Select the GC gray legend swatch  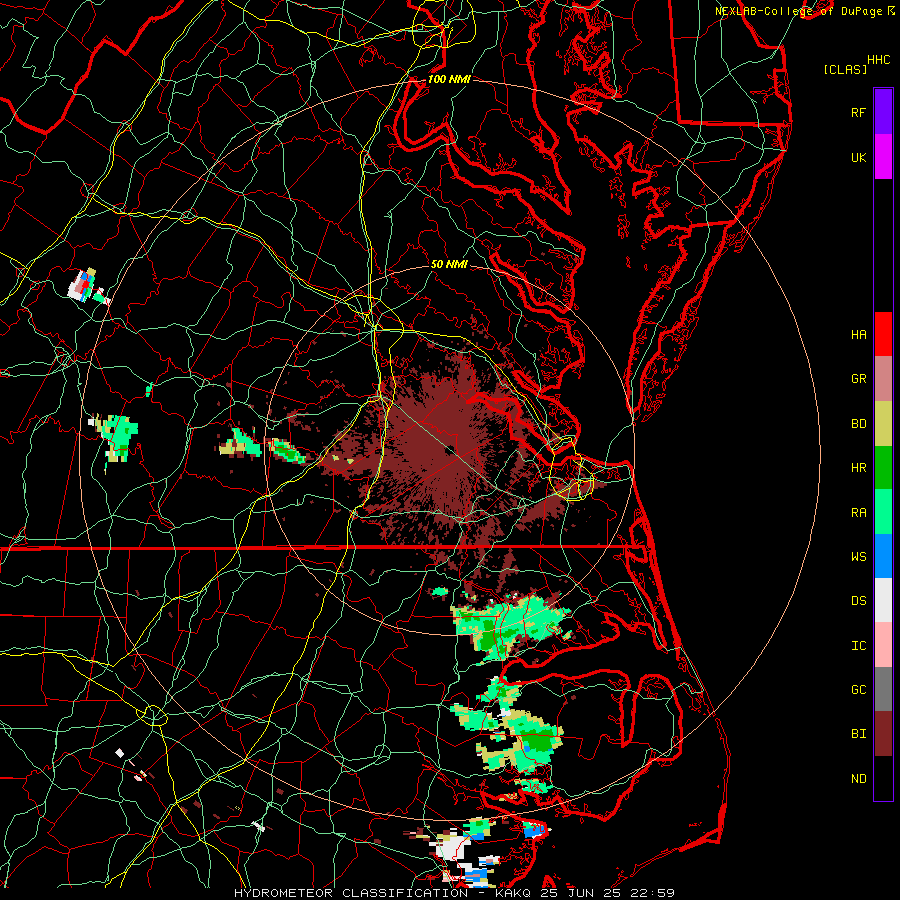(x=883, y=689)
